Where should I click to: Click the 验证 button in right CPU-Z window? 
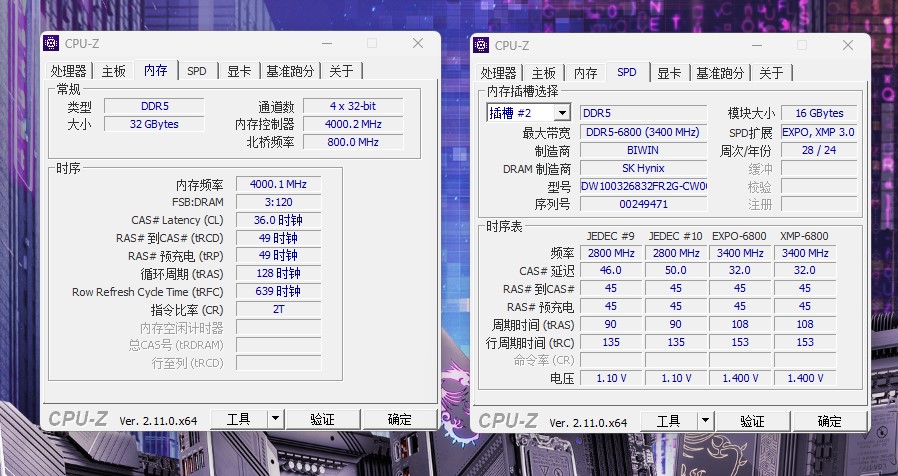coord(753,421)
